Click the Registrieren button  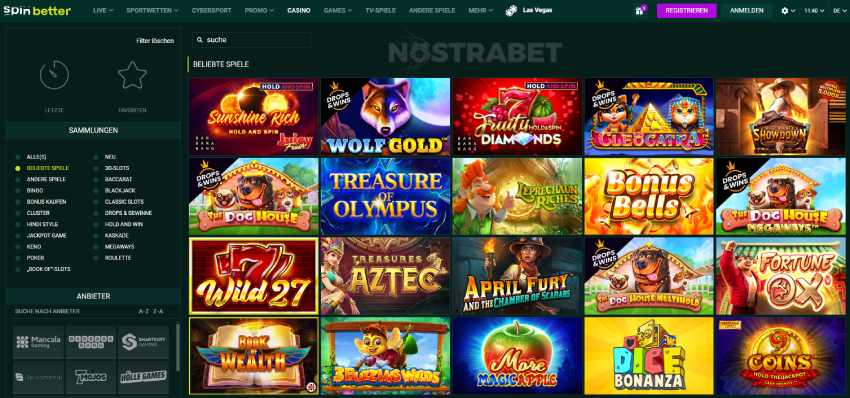click(x=686, y=11)
